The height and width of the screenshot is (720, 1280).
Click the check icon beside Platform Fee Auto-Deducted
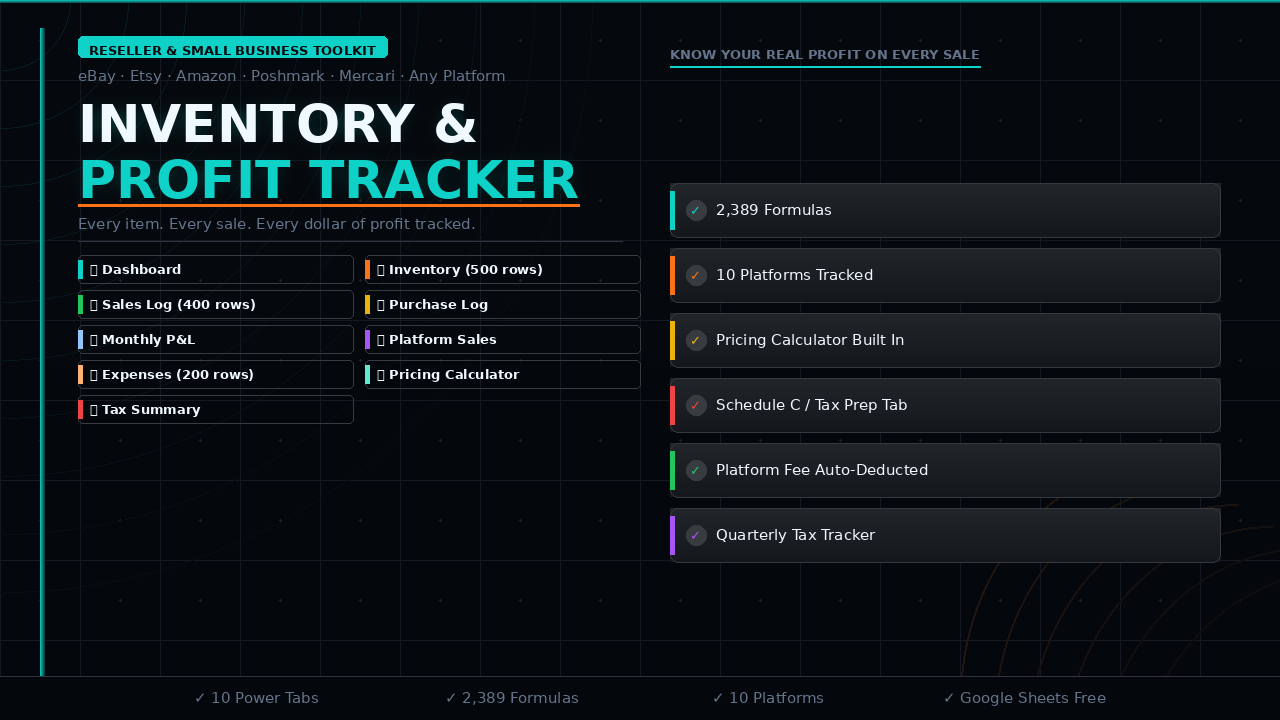[x=696, y=470]
